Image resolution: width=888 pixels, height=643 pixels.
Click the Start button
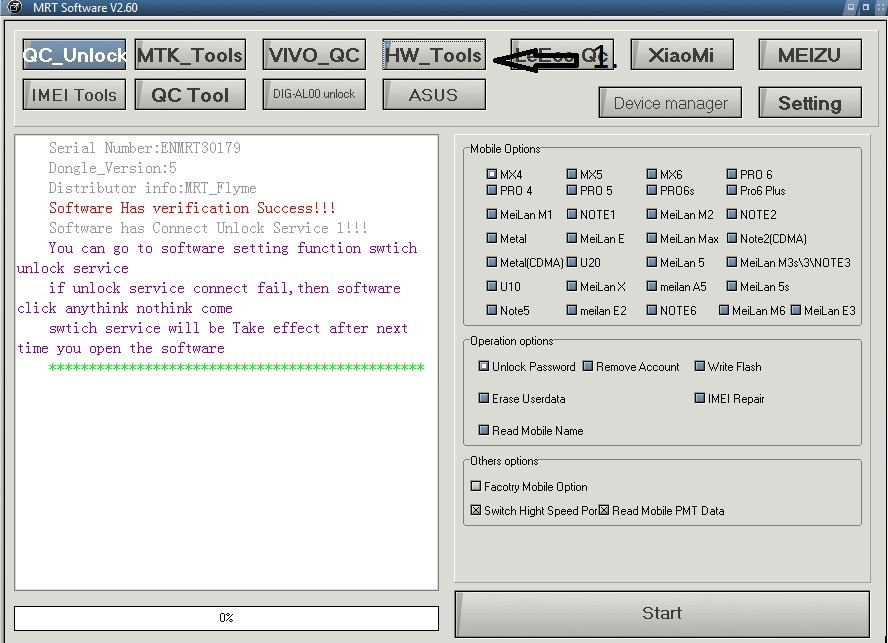click(662, 615)
